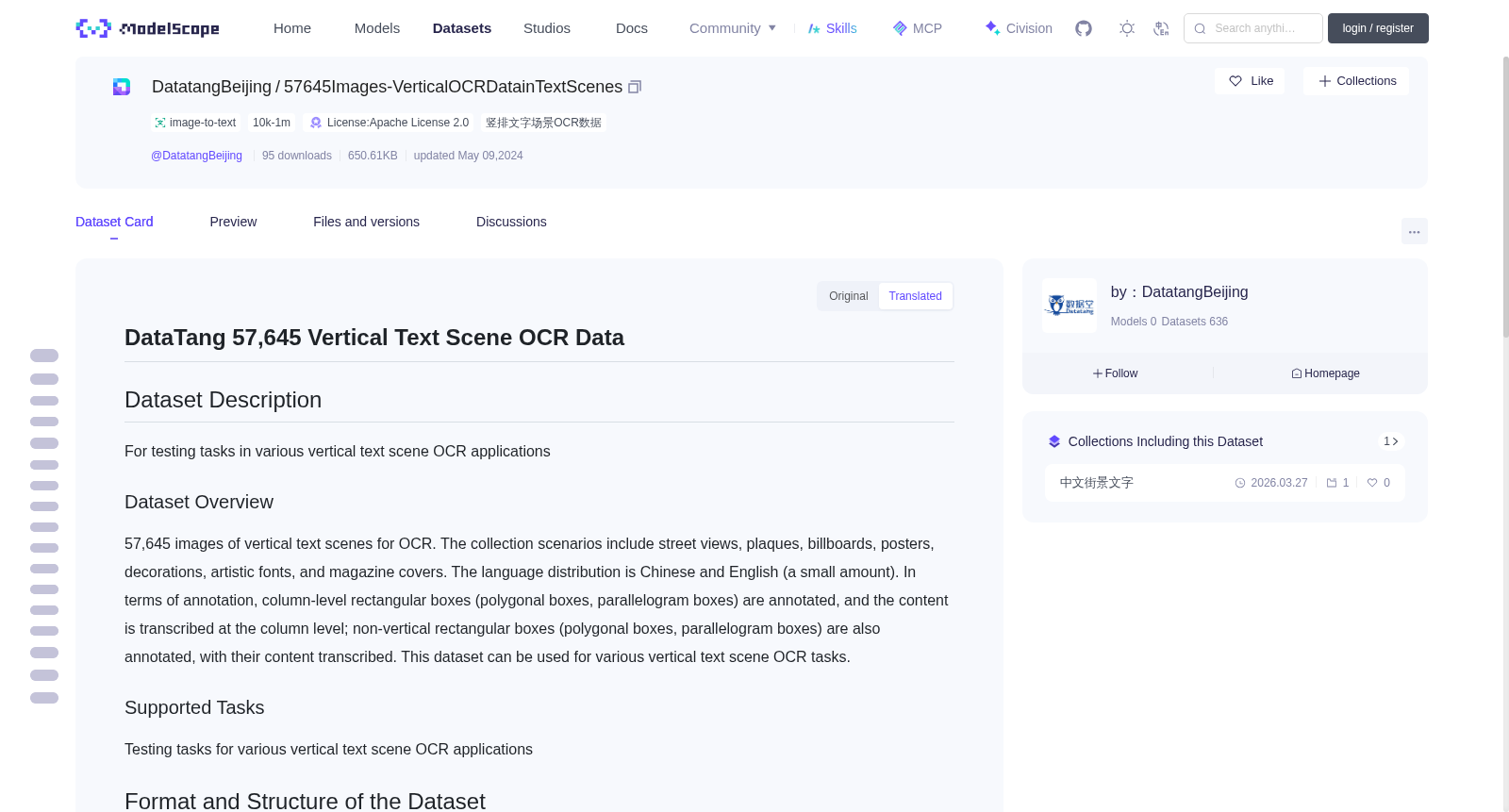Open the GitHub repository icon
1509x812 pixels.
[1084, 28]
